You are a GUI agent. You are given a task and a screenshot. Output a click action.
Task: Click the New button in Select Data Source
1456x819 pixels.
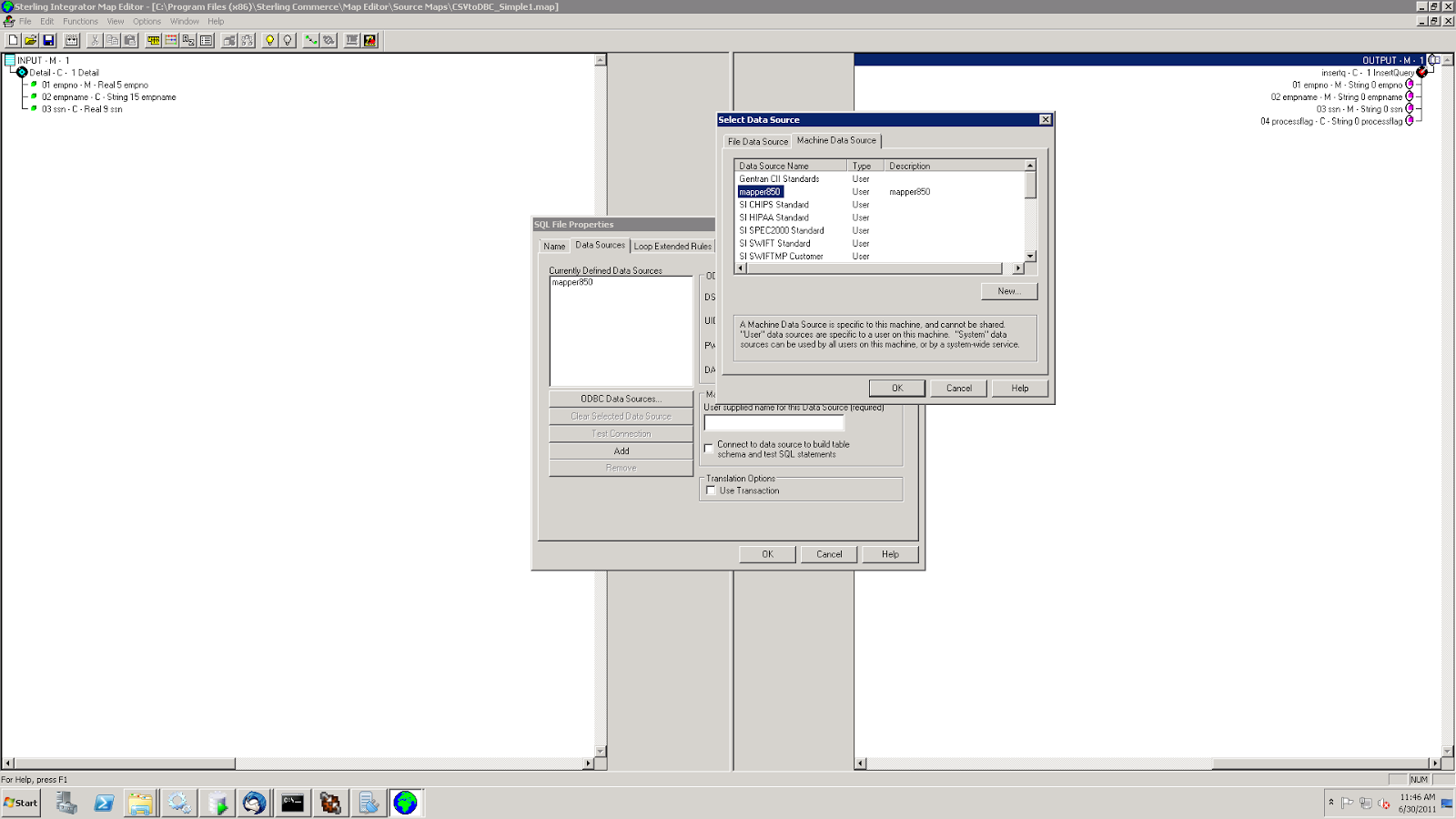[1009, 291]
